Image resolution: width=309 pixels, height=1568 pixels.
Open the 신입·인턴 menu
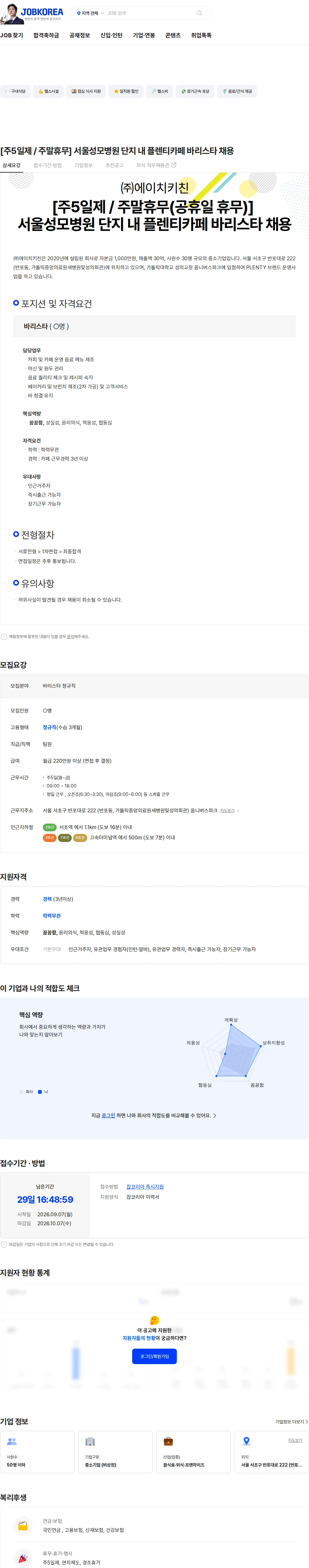point(111,35)
